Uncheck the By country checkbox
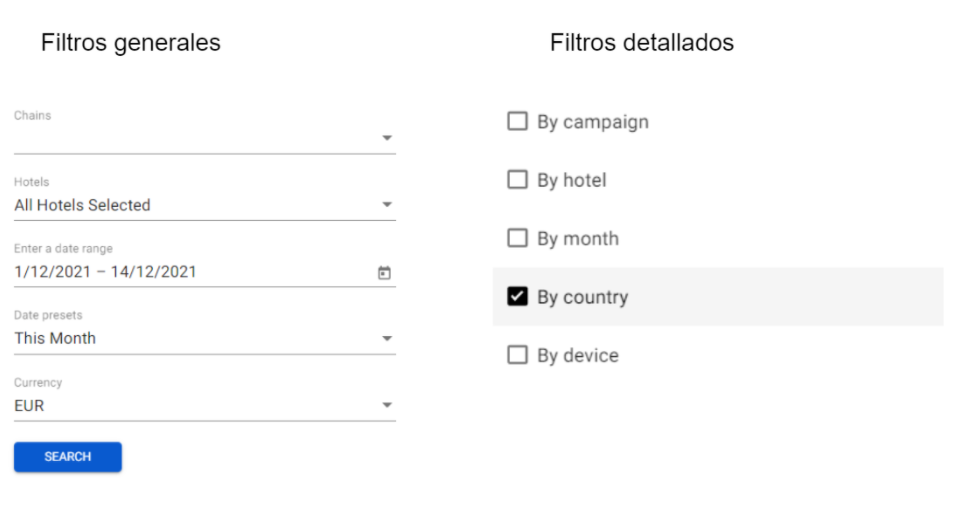Image resolution: width=960 pixels, height=506 pixels. 517,297
